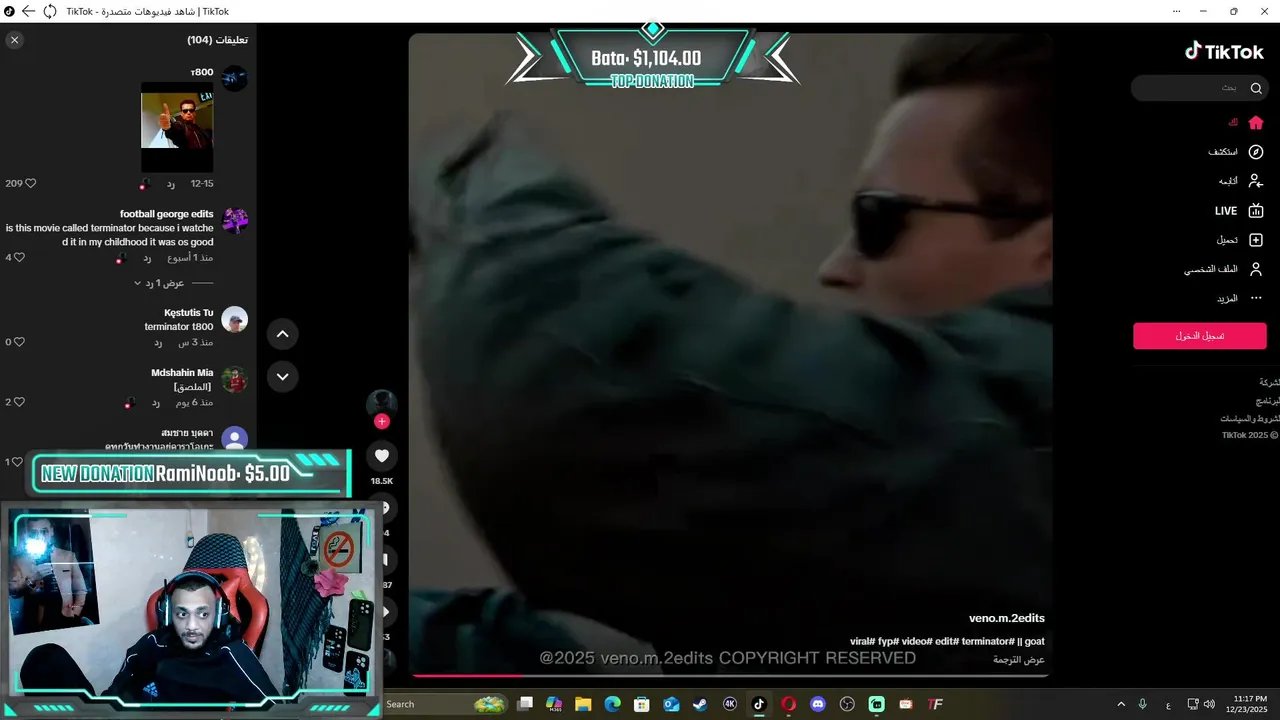Open File Explorer from taskbar

pyautogui.click(x=583, y=704)
